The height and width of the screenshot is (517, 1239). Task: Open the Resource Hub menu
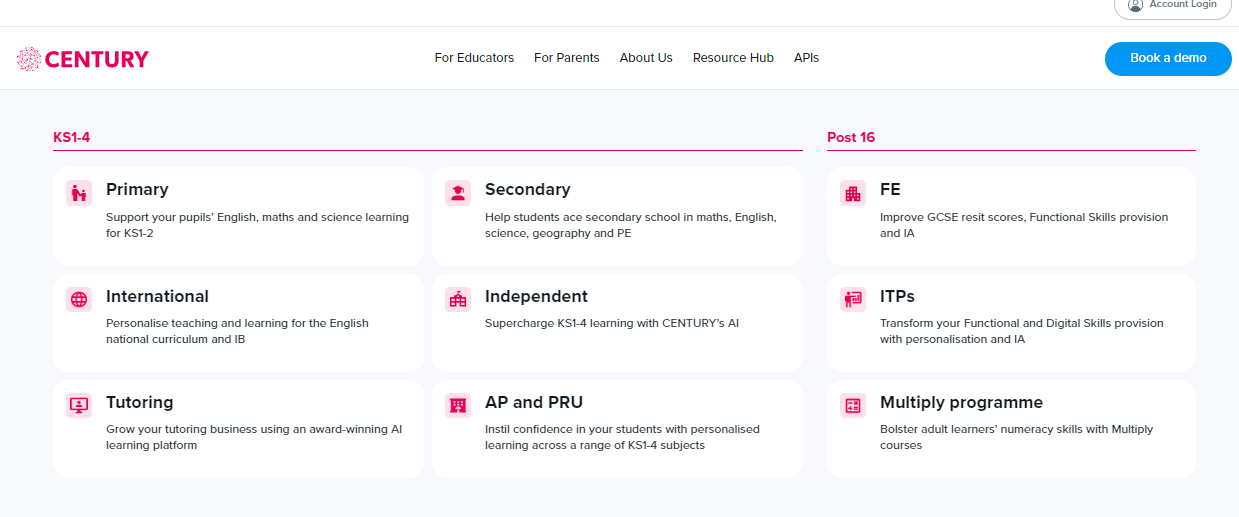[733, 58]
